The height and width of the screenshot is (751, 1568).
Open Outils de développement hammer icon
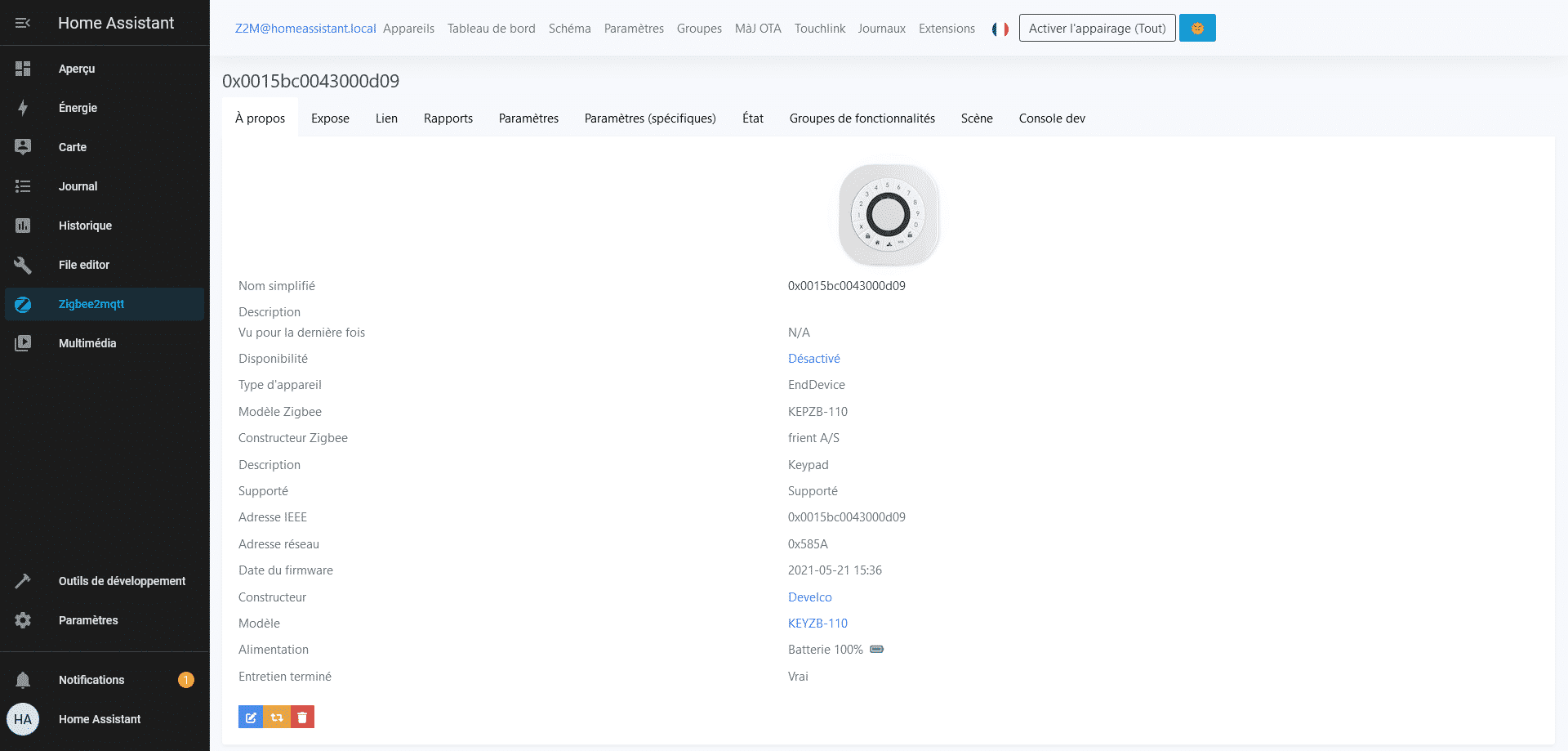click(x=23, y=581)
